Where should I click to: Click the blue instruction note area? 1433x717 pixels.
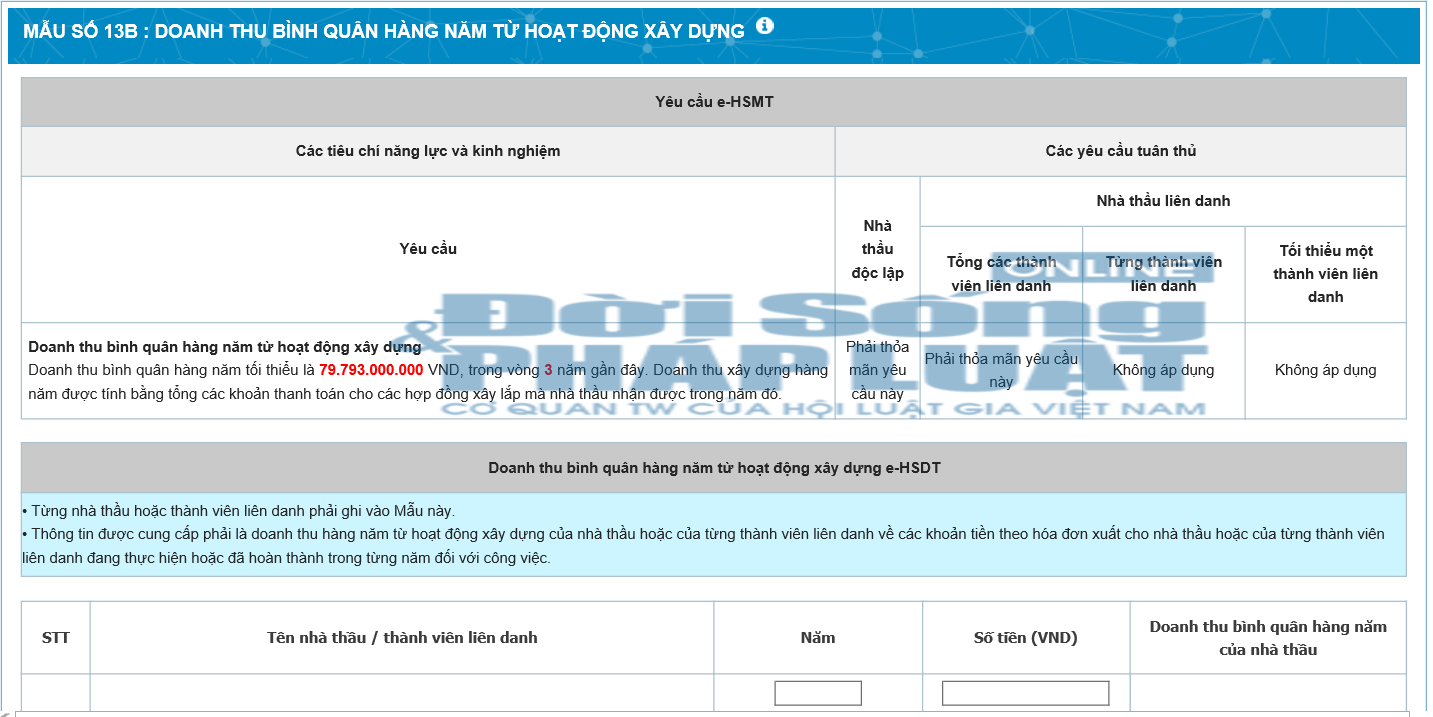(716, 533)
